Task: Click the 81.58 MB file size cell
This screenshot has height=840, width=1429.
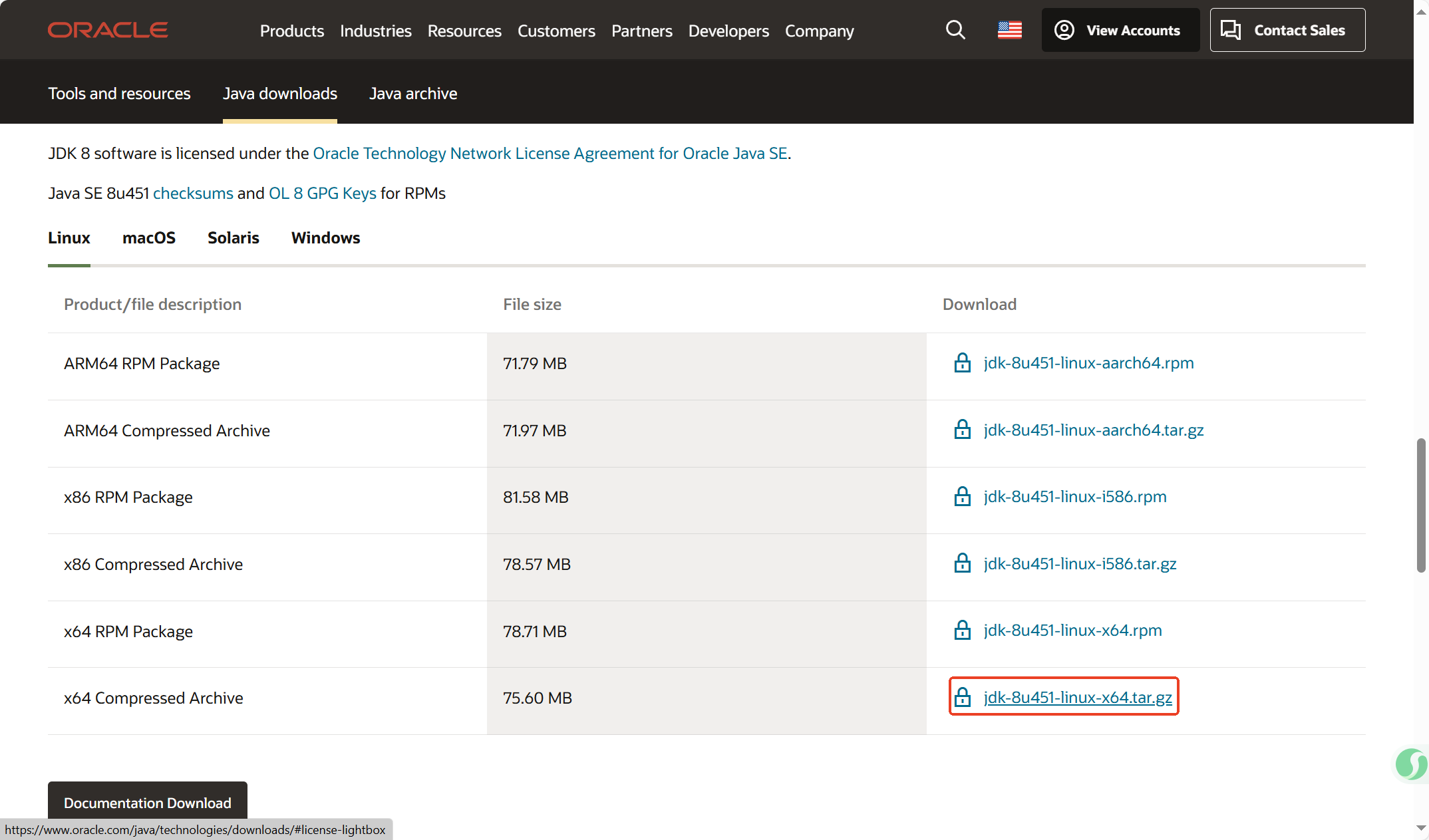Action: point(707,500)
